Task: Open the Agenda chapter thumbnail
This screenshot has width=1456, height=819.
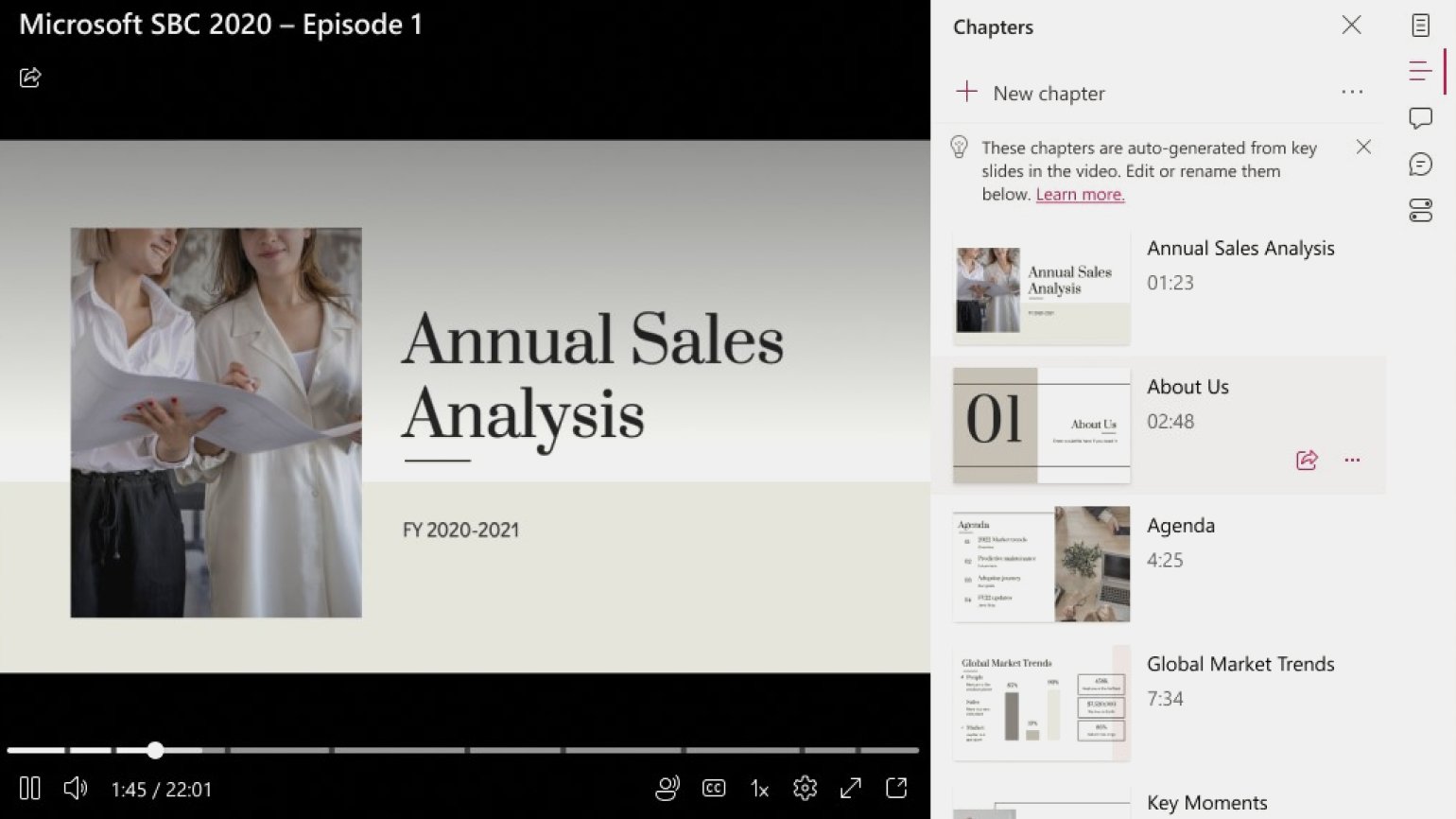Action: (1041, 564)
